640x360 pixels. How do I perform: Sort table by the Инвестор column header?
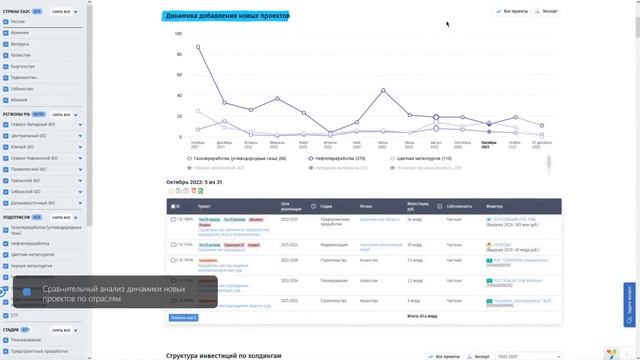[x=494, y=207]
